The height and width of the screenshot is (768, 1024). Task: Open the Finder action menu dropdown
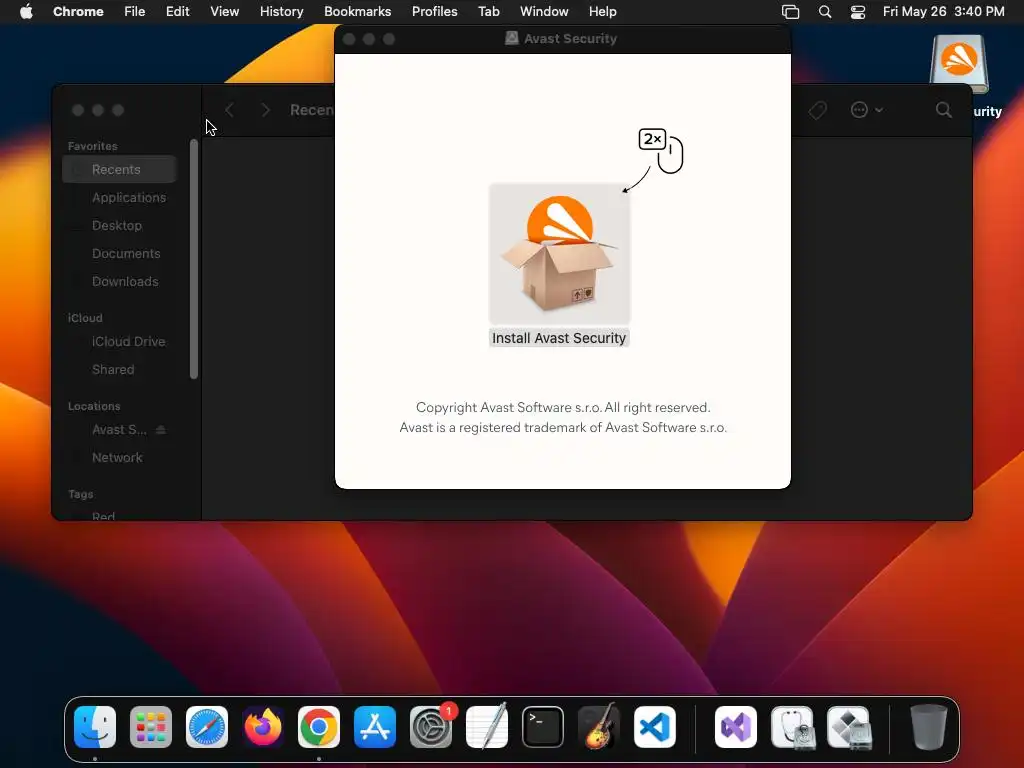tap(867, 110)
